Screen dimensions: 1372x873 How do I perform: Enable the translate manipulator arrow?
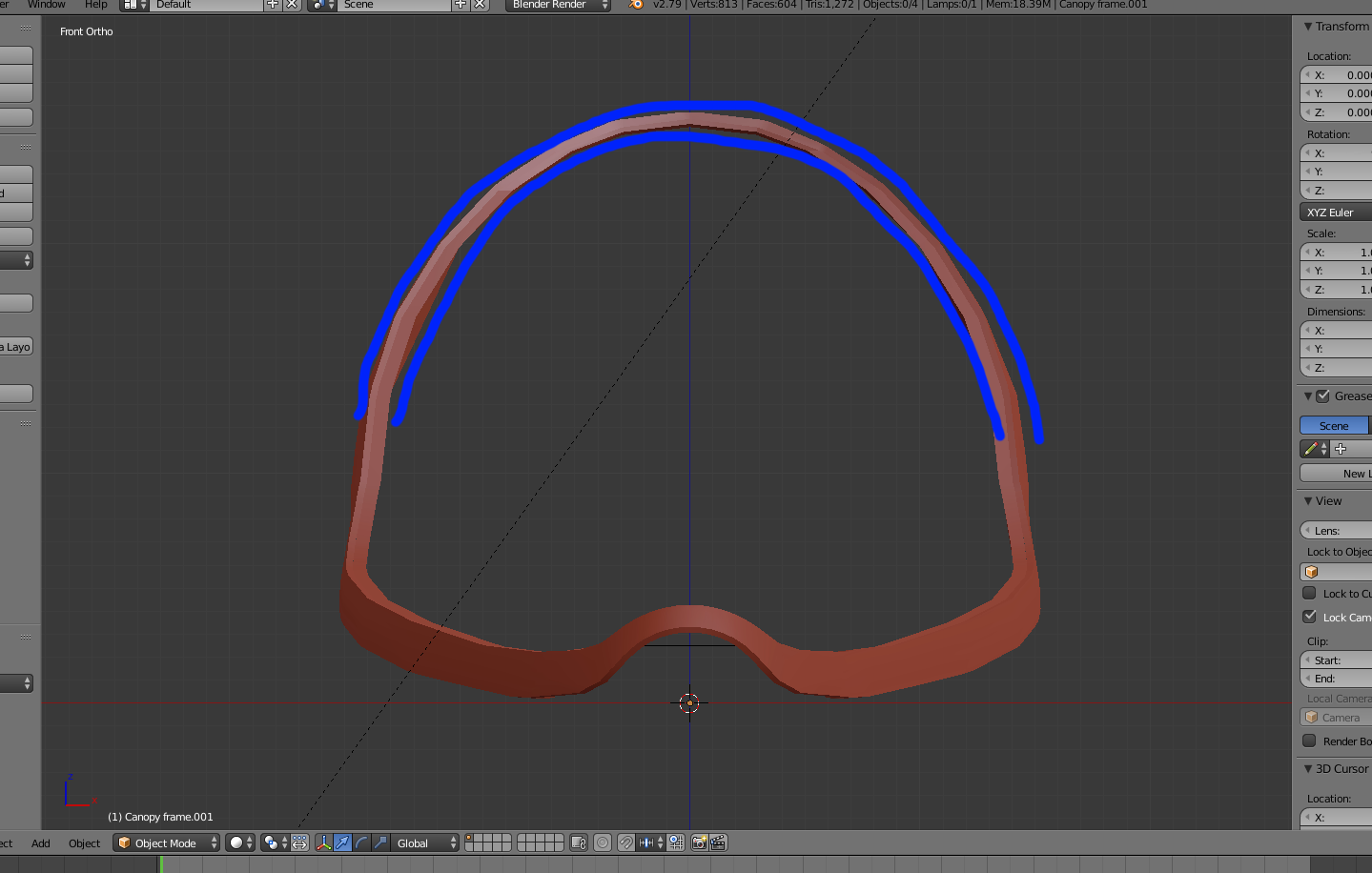342,843
